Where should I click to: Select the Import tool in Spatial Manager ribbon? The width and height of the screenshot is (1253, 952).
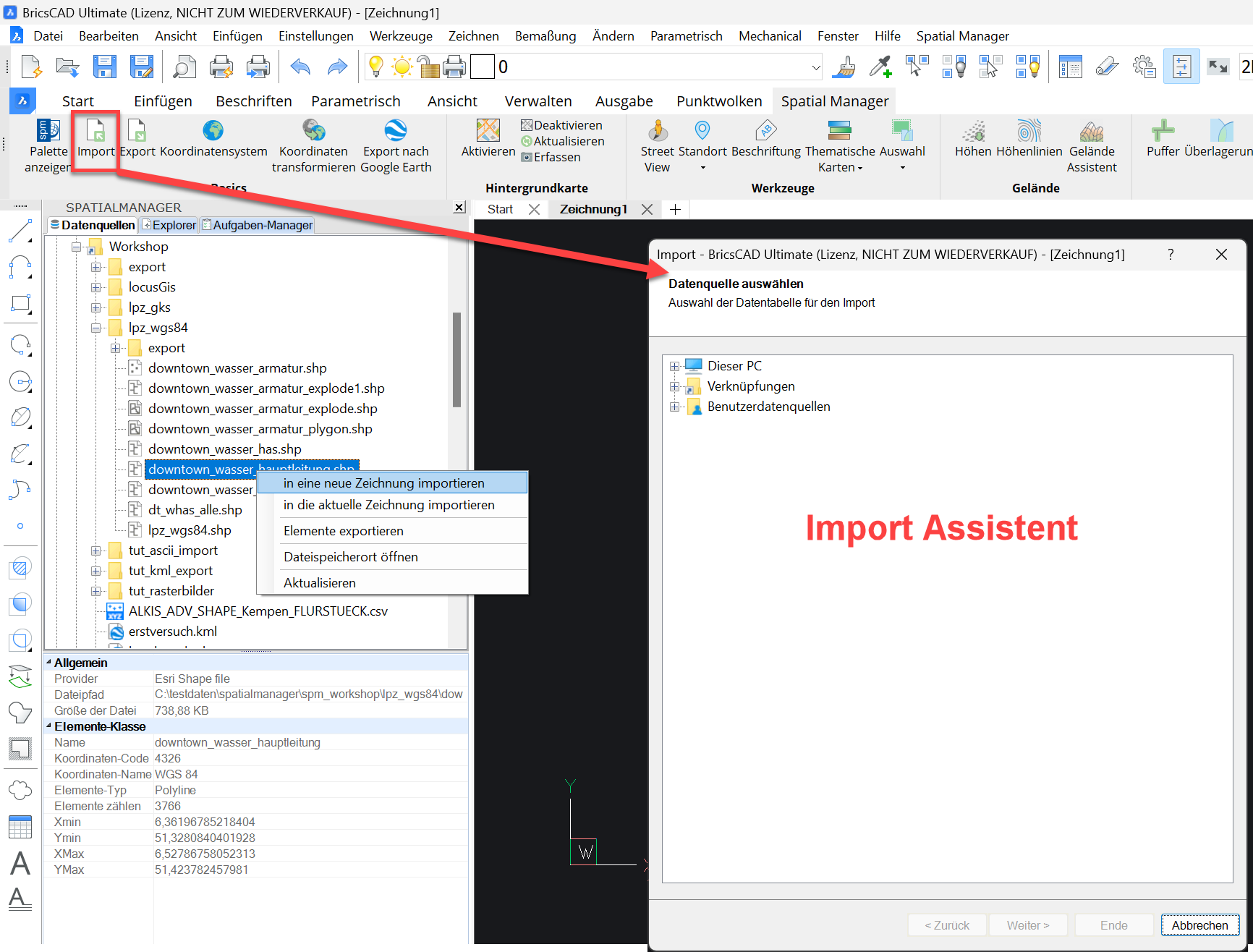(x=95, y=141)
